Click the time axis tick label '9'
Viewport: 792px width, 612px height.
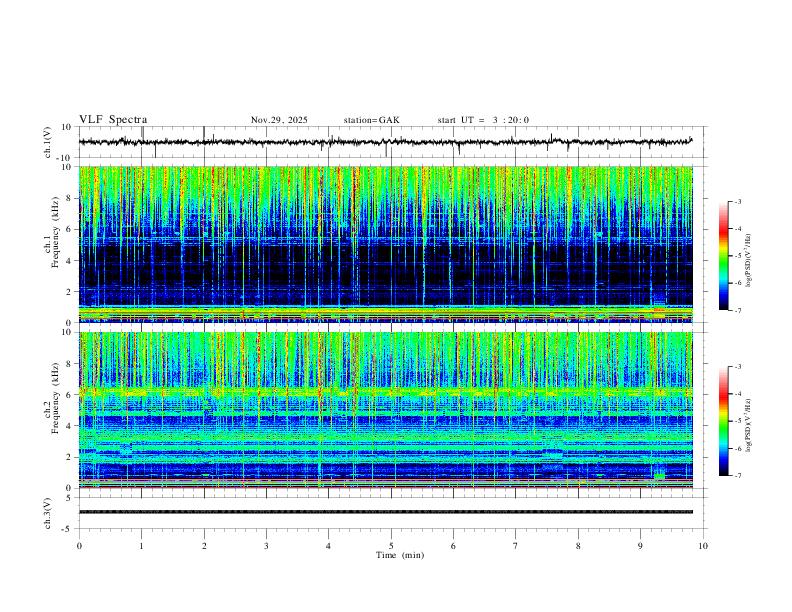tap(640, 546)
